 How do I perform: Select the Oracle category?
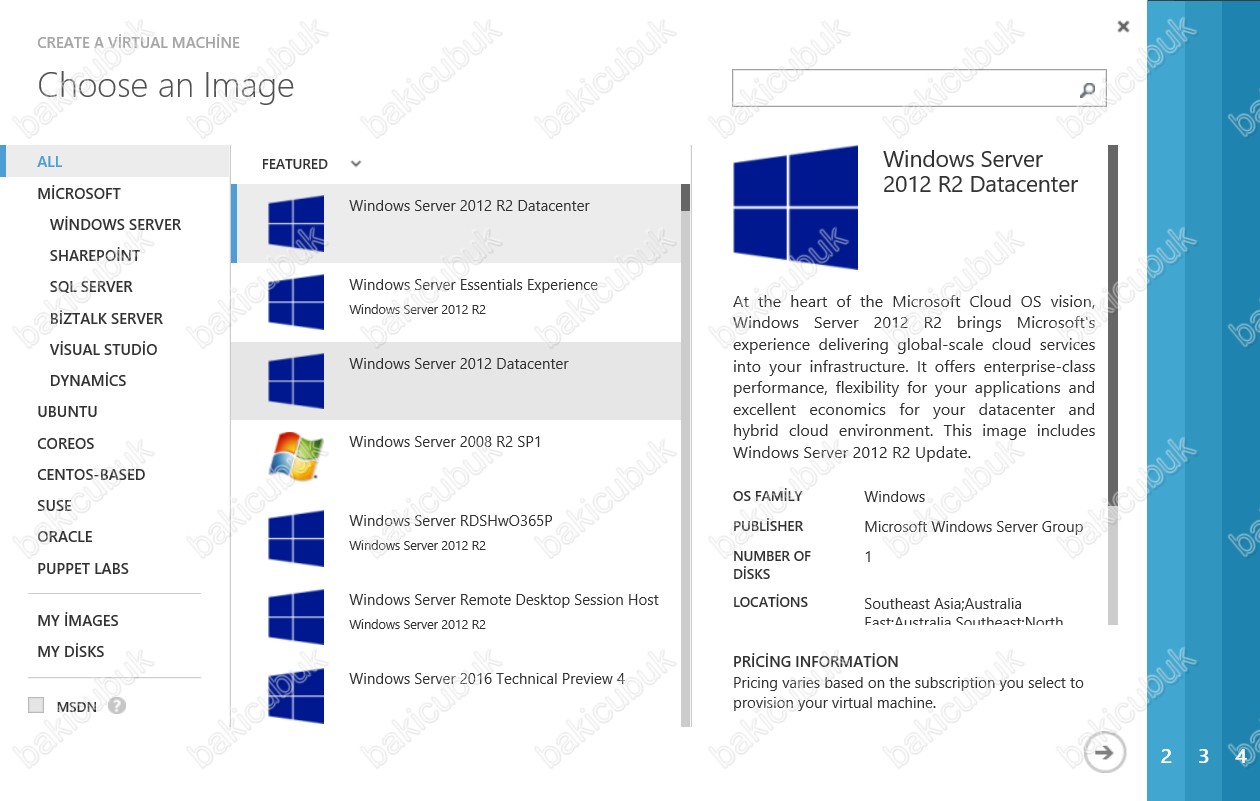65,536
